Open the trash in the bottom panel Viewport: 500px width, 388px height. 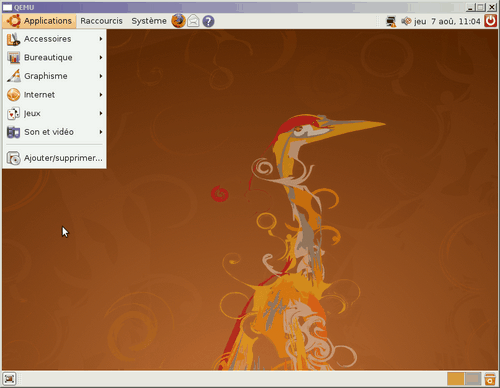(x=490, y=379)
